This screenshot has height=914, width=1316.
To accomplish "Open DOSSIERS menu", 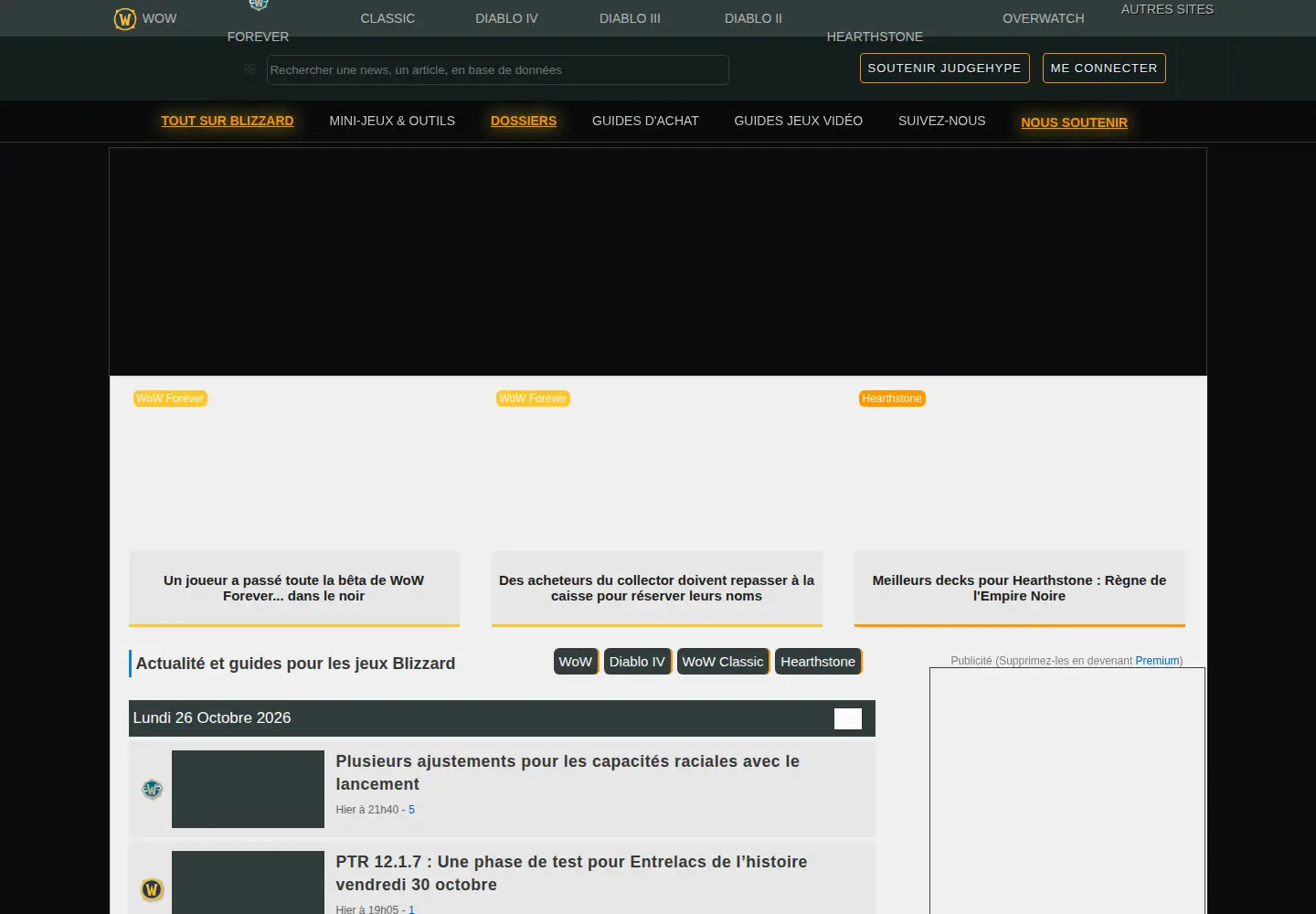I will 524,121.
